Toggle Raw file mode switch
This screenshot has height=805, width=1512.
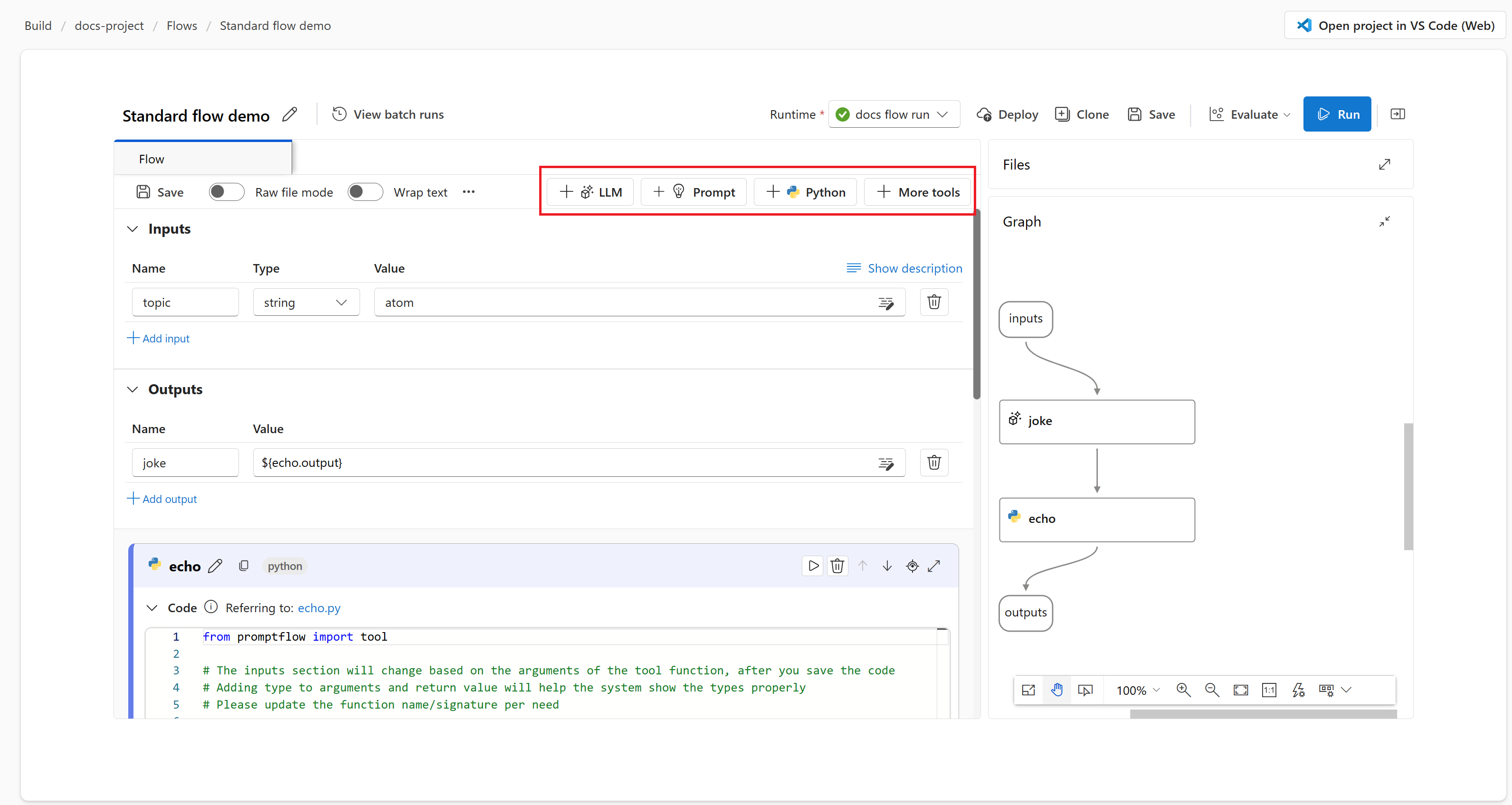click(x=224, y=192)
